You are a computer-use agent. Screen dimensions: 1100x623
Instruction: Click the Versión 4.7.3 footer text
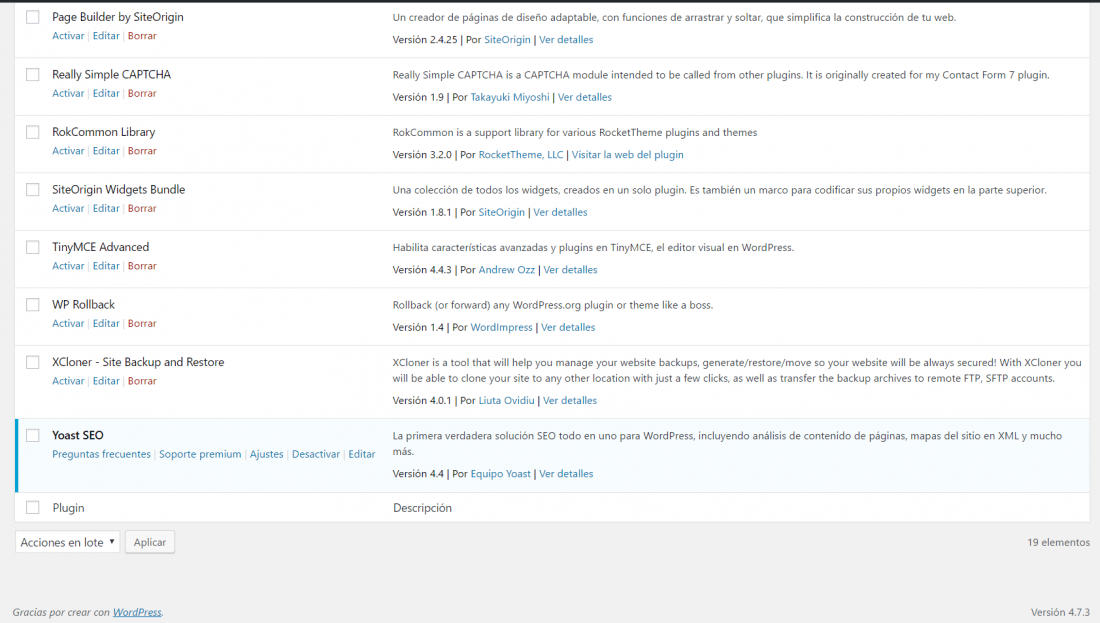[1060, 612]
